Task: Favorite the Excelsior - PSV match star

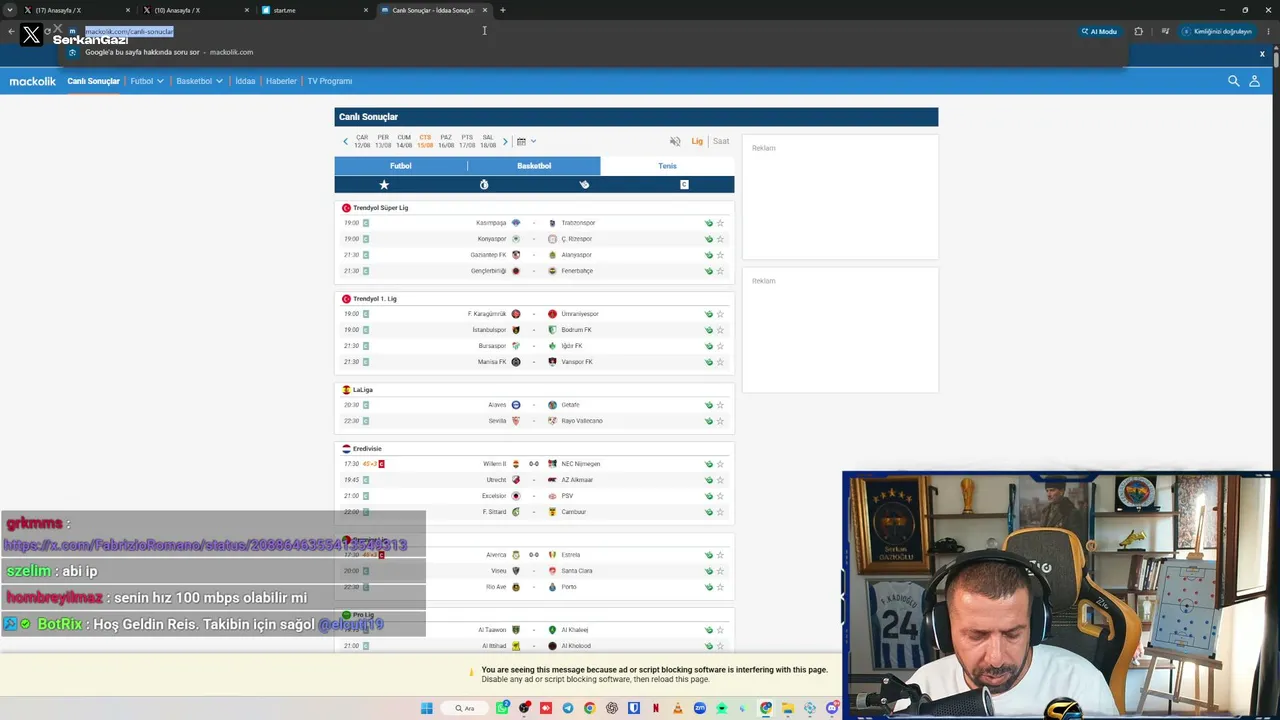Action: point(720,496)
